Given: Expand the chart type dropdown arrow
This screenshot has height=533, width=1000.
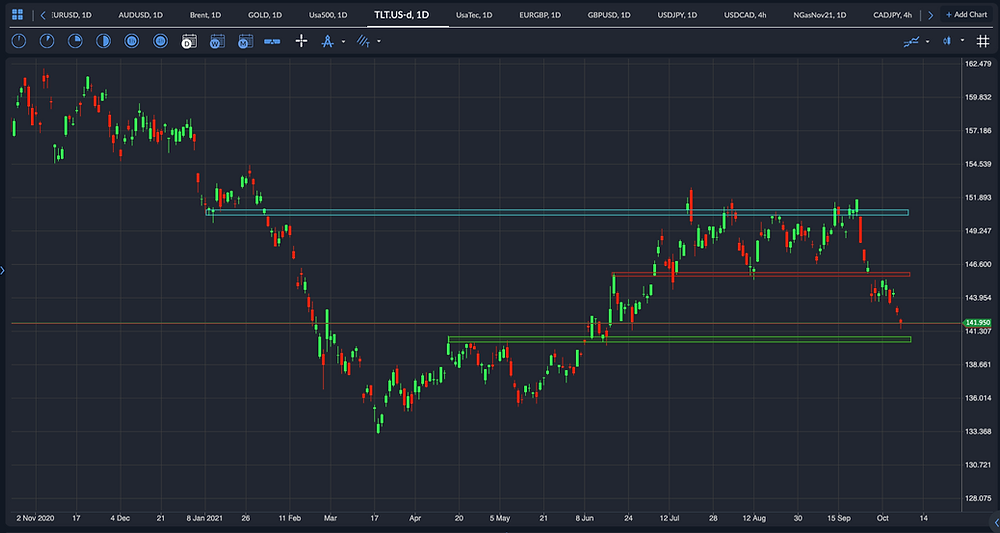Looking at the screenshot, I should 962,41.
